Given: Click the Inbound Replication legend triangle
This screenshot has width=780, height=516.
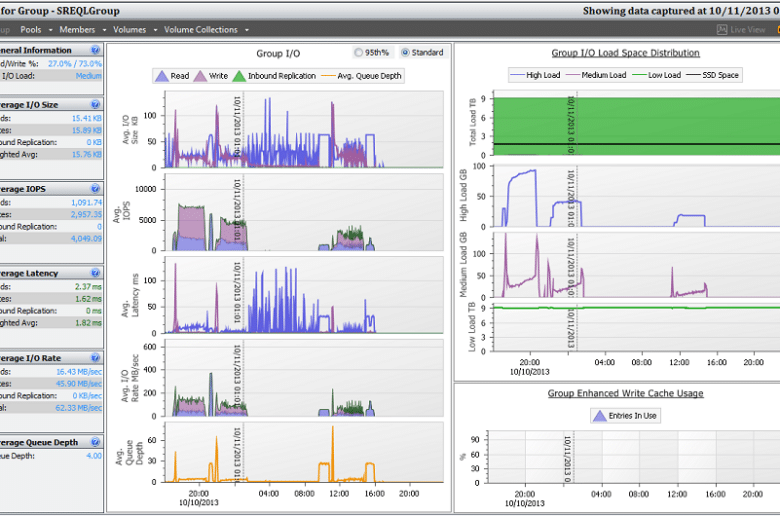Looking at the screenshot, I should pyautogui.click(x=239, y=76).
